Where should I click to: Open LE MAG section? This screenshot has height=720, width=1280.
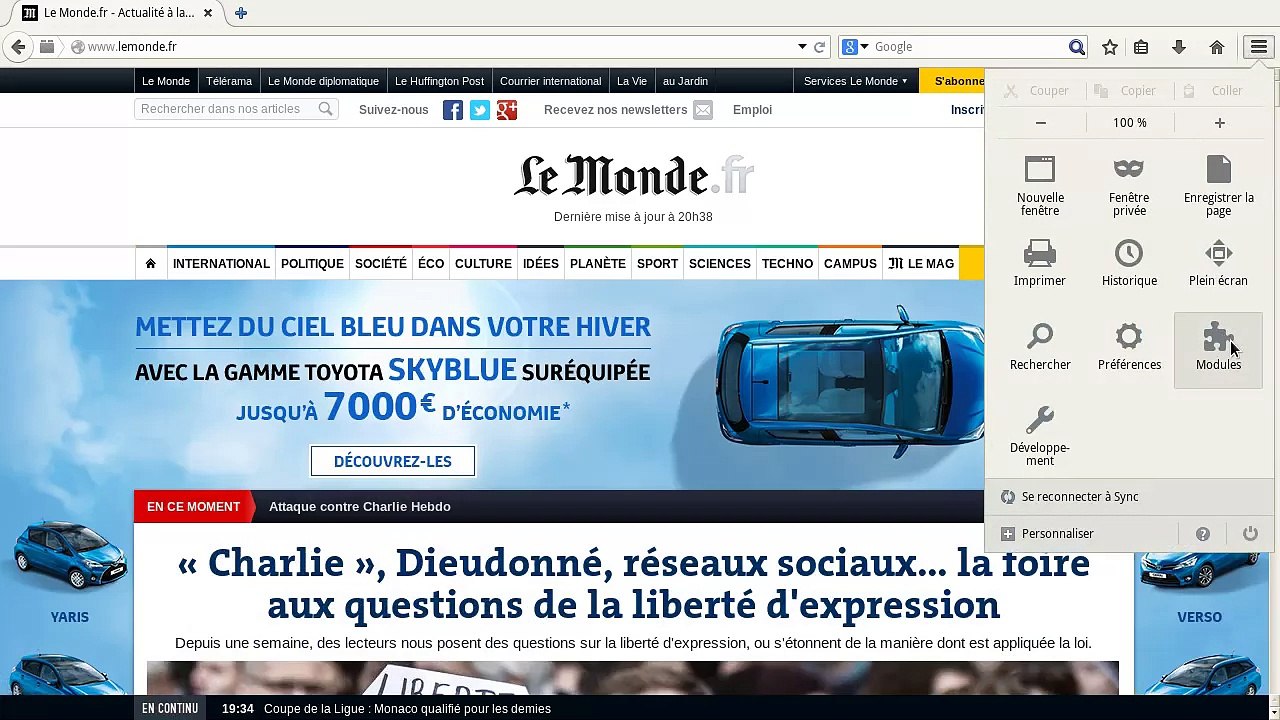(x=921, y=264)
